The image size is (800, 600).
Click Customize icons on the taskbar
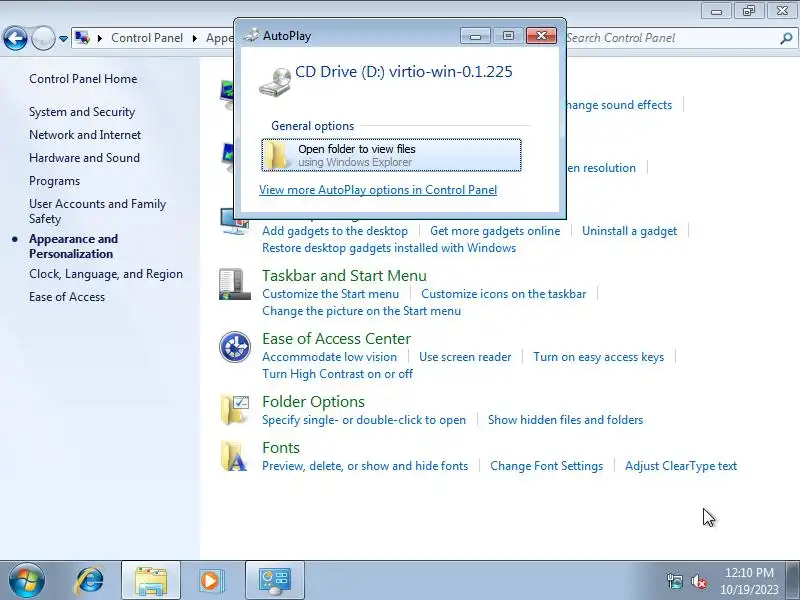(504, 294)
